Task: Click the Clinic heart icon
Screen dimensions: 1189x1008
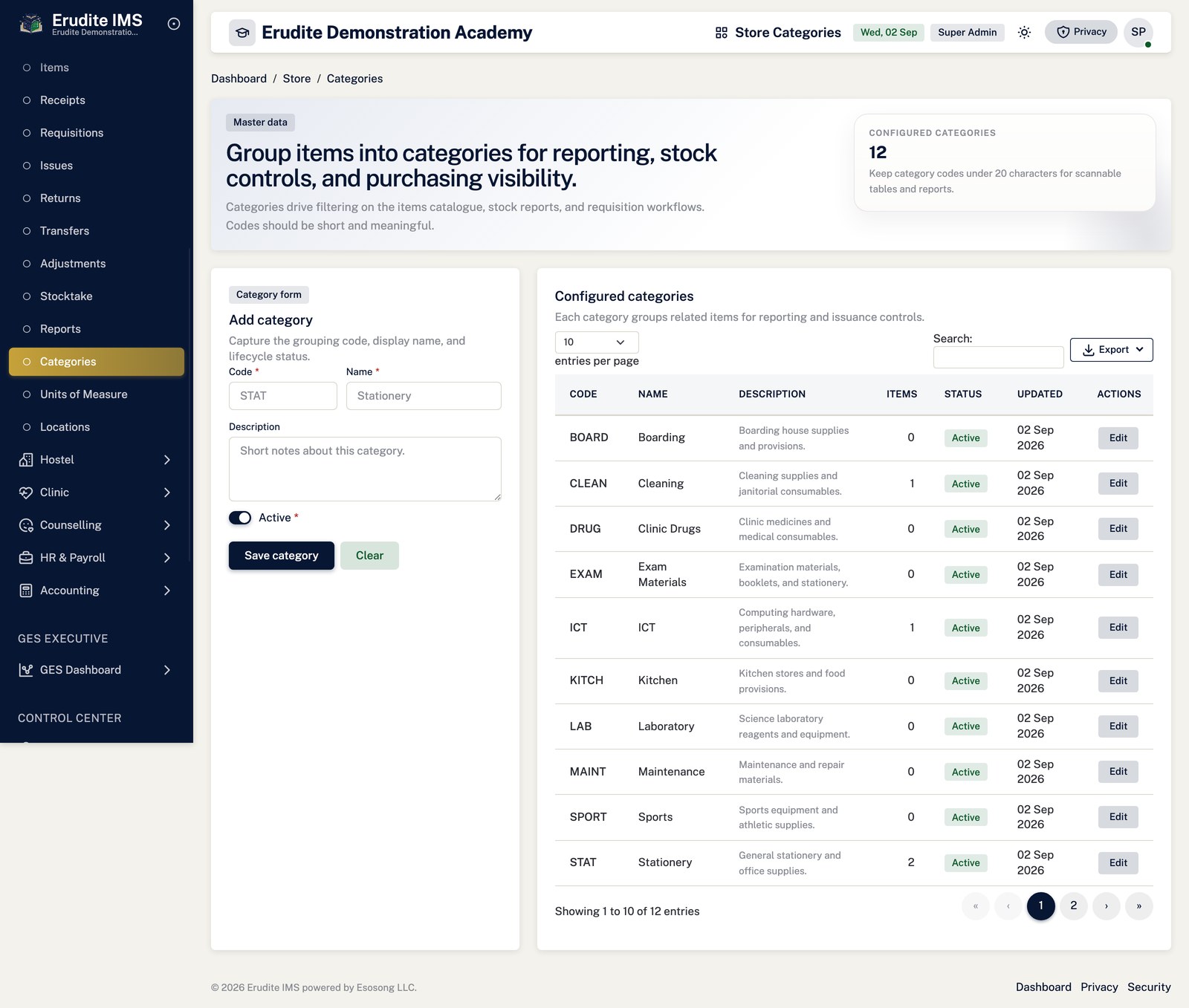Action: [26, 492]
